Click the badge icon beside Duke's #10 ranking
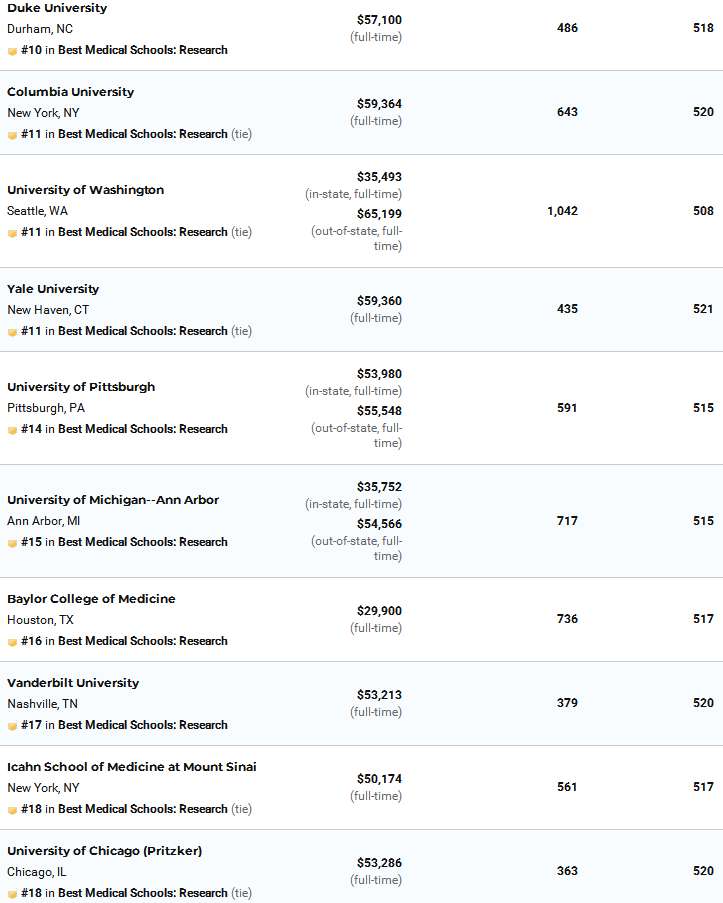The image size is (723, 903). tap(12, 52)
